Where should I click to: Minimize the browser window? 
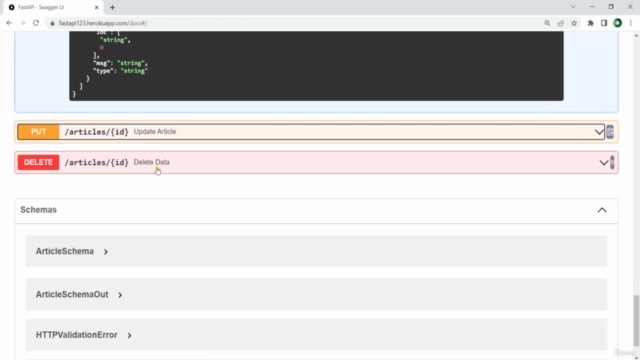pyautogui.click(x=592, y=7)
